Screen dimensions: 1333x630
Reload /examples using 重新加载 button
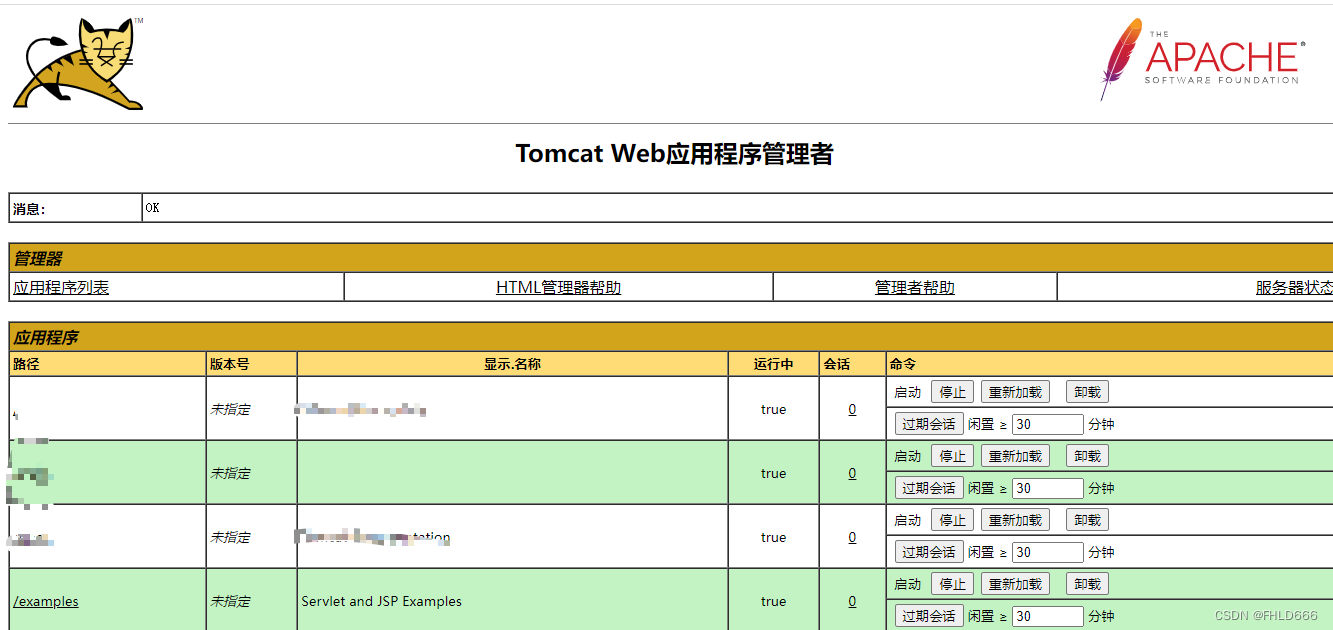pyautogui.click(x=1014, y=583)
